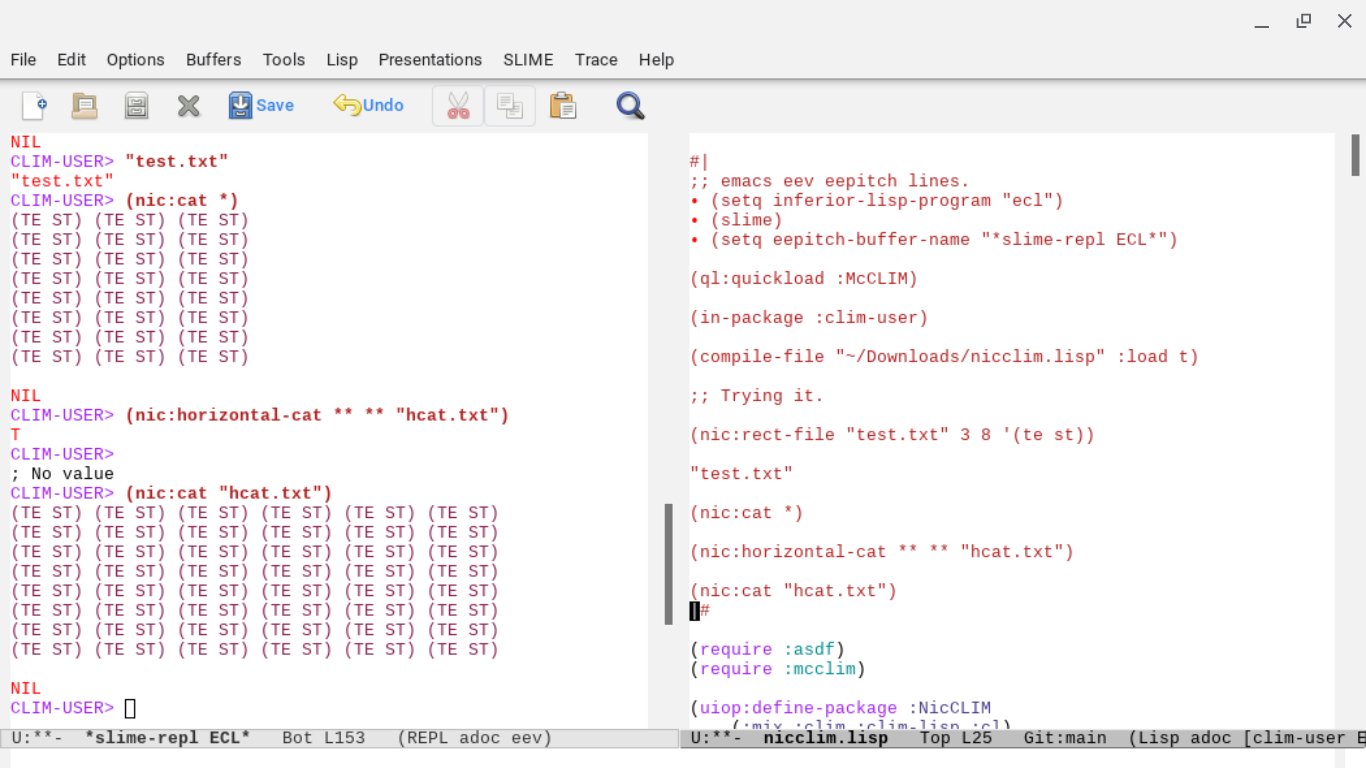
Task: Open the directory (dired) toolbar icon
Action: click(136, 105)
